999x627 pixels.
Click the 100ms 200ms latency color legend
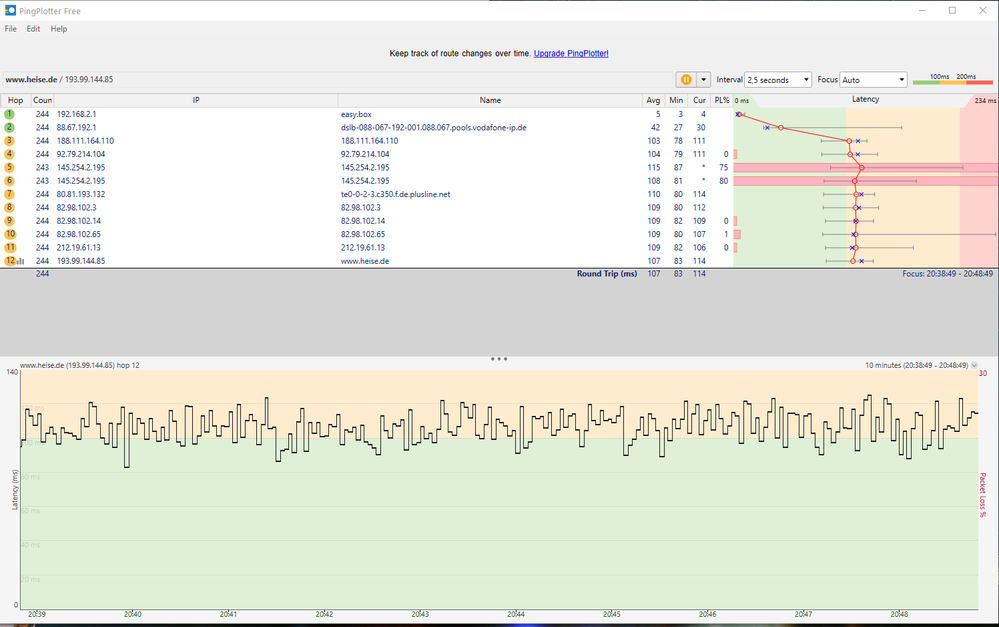(x=952, y=80)
